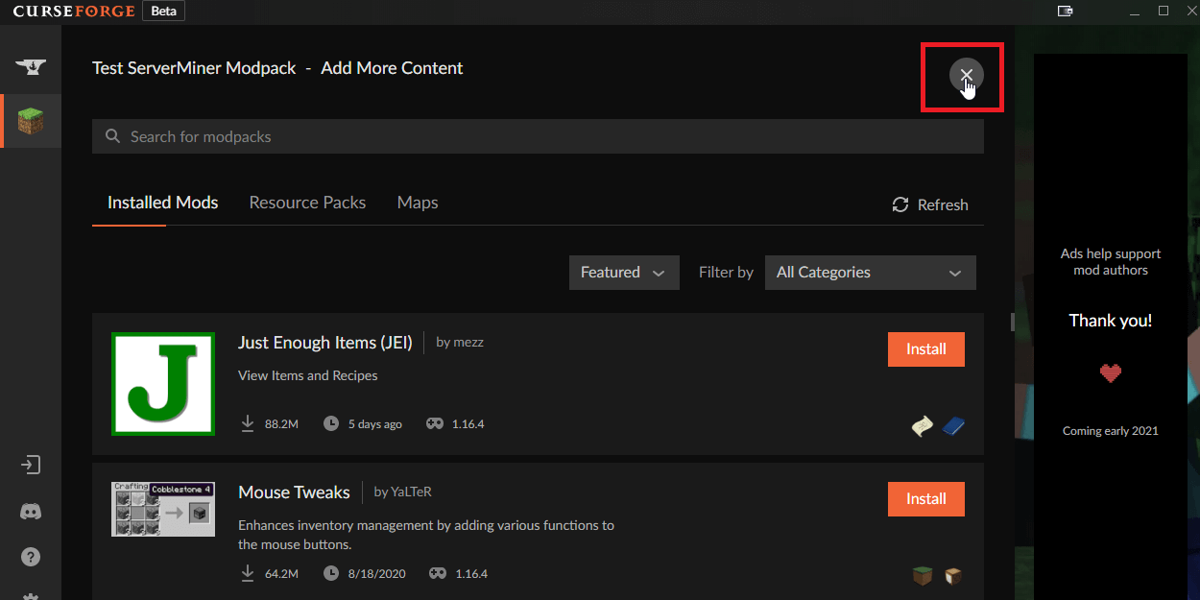Click the JEI description View Items and Recipes
Viewport: 1200px width, 600px height.
coord(308,376)
